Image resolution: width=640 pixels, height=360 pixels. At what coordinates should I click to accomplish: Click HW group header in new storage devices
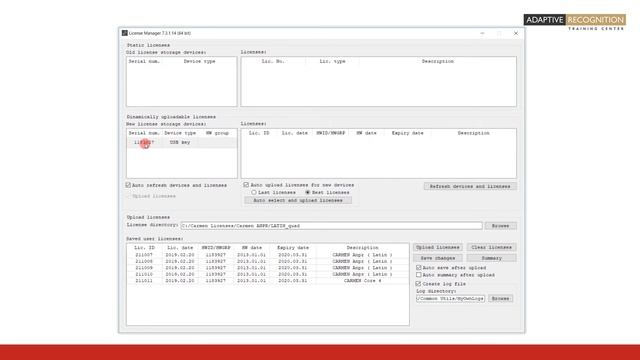coord(217,133)
